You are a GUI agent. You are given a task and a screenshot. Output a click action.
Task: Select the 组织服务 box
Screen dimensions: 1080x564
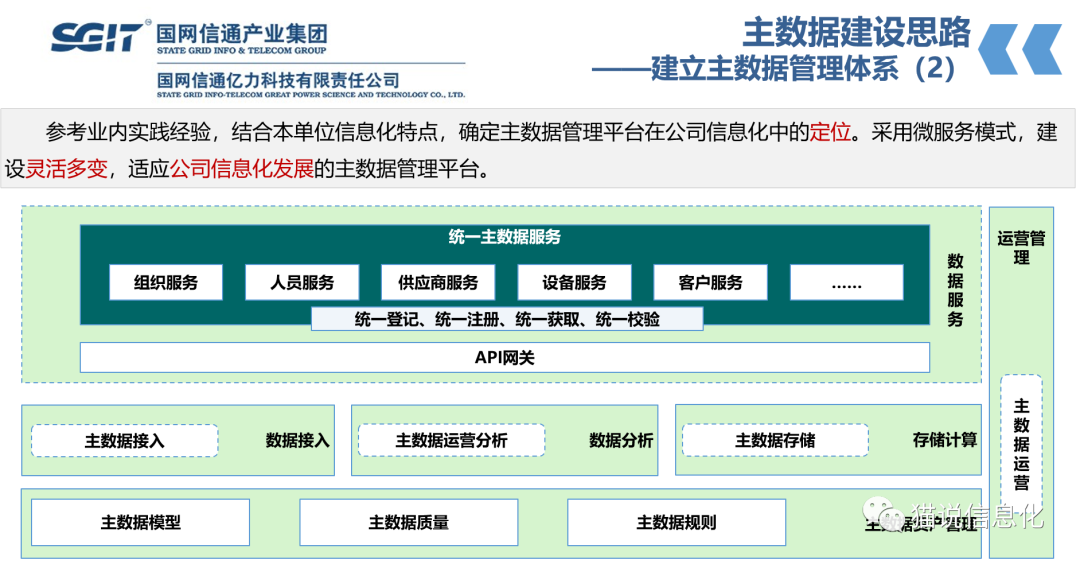pyautogui.click(x=166, y=283)
